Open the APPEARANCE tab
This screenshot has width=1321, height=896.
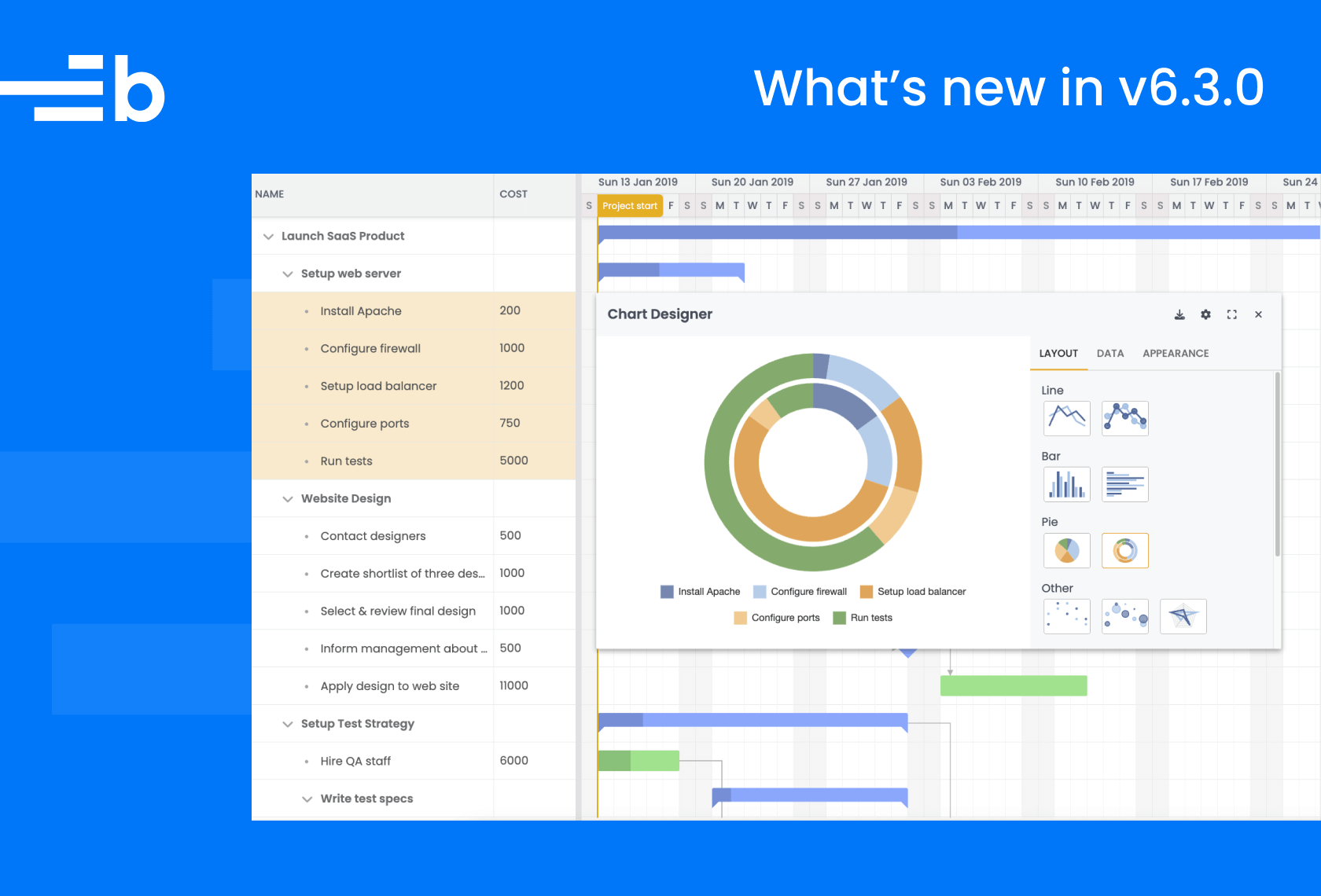1176,354
